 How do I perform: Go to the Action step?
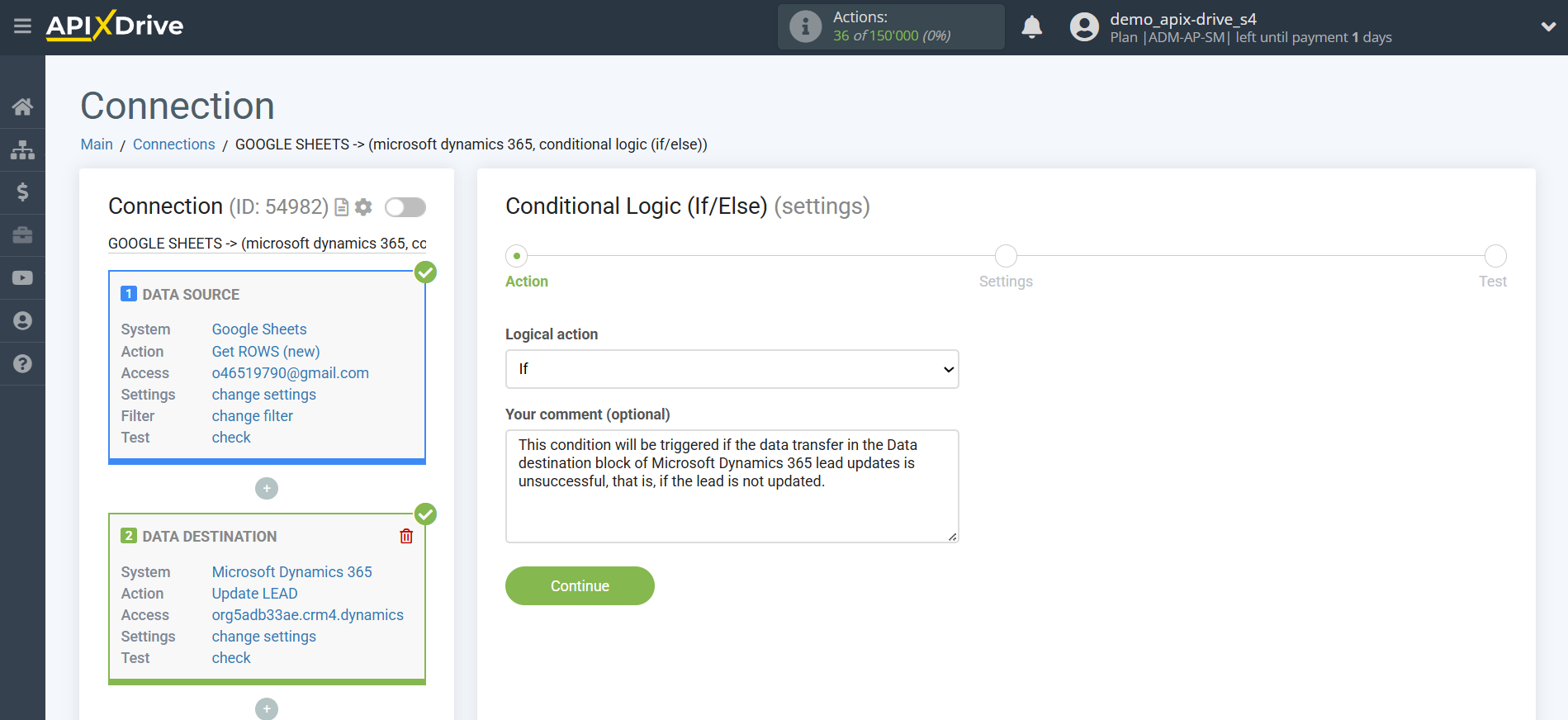point(517,256)
